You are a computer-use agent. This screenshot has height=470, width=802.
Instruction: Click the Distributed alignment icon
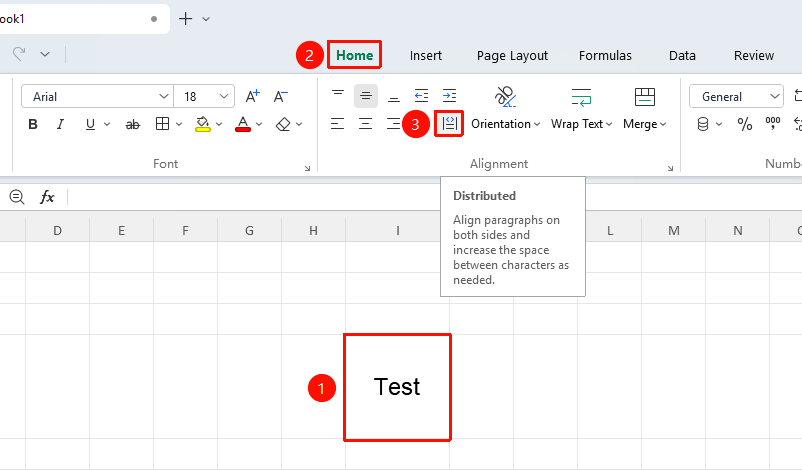tap(450, 123)
